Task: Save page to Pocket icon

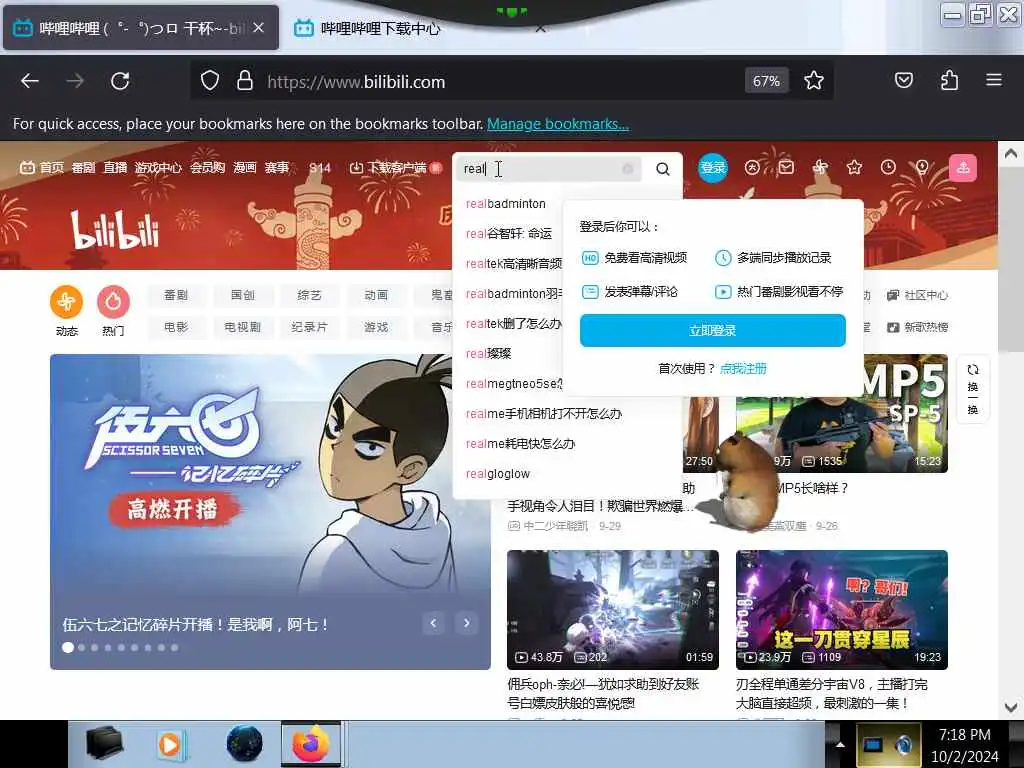Action: pos(904,81)
